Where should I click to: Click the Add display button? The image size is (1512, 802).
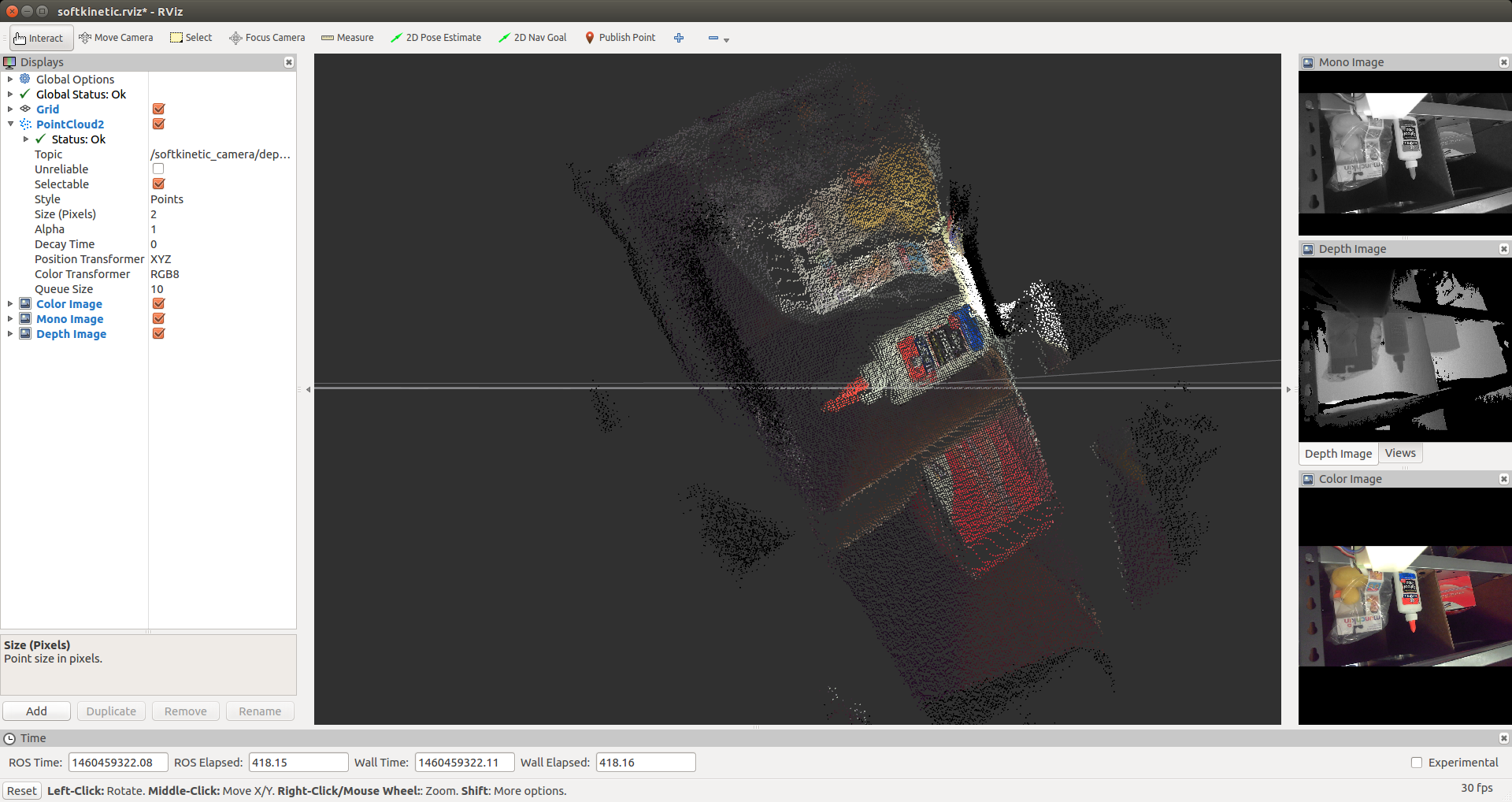[36, 711]
